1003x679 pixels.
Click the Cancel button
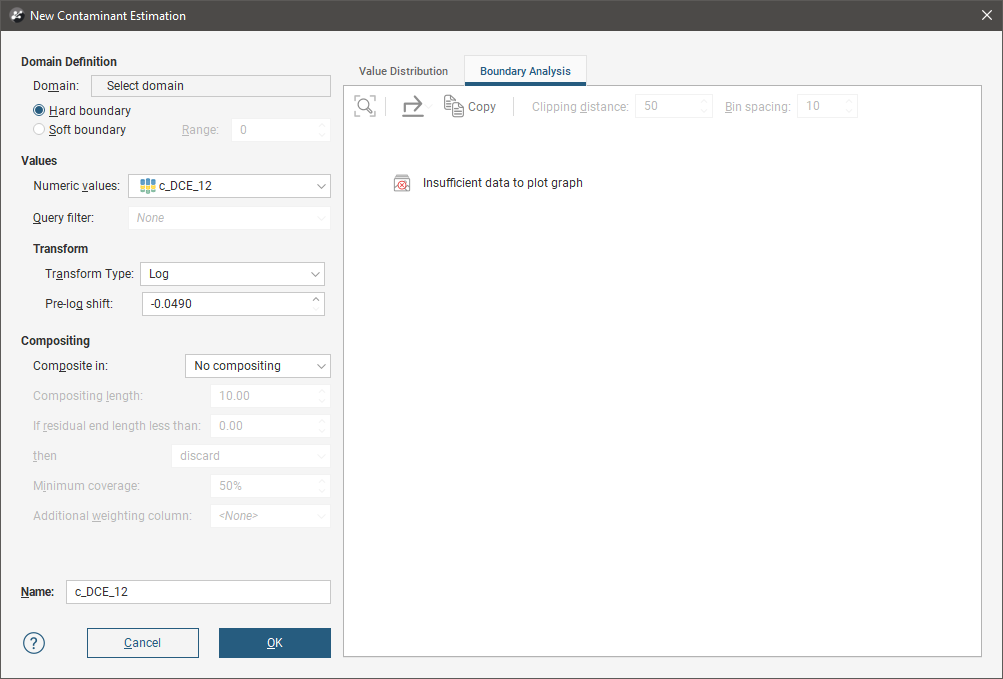click(142, 643)
